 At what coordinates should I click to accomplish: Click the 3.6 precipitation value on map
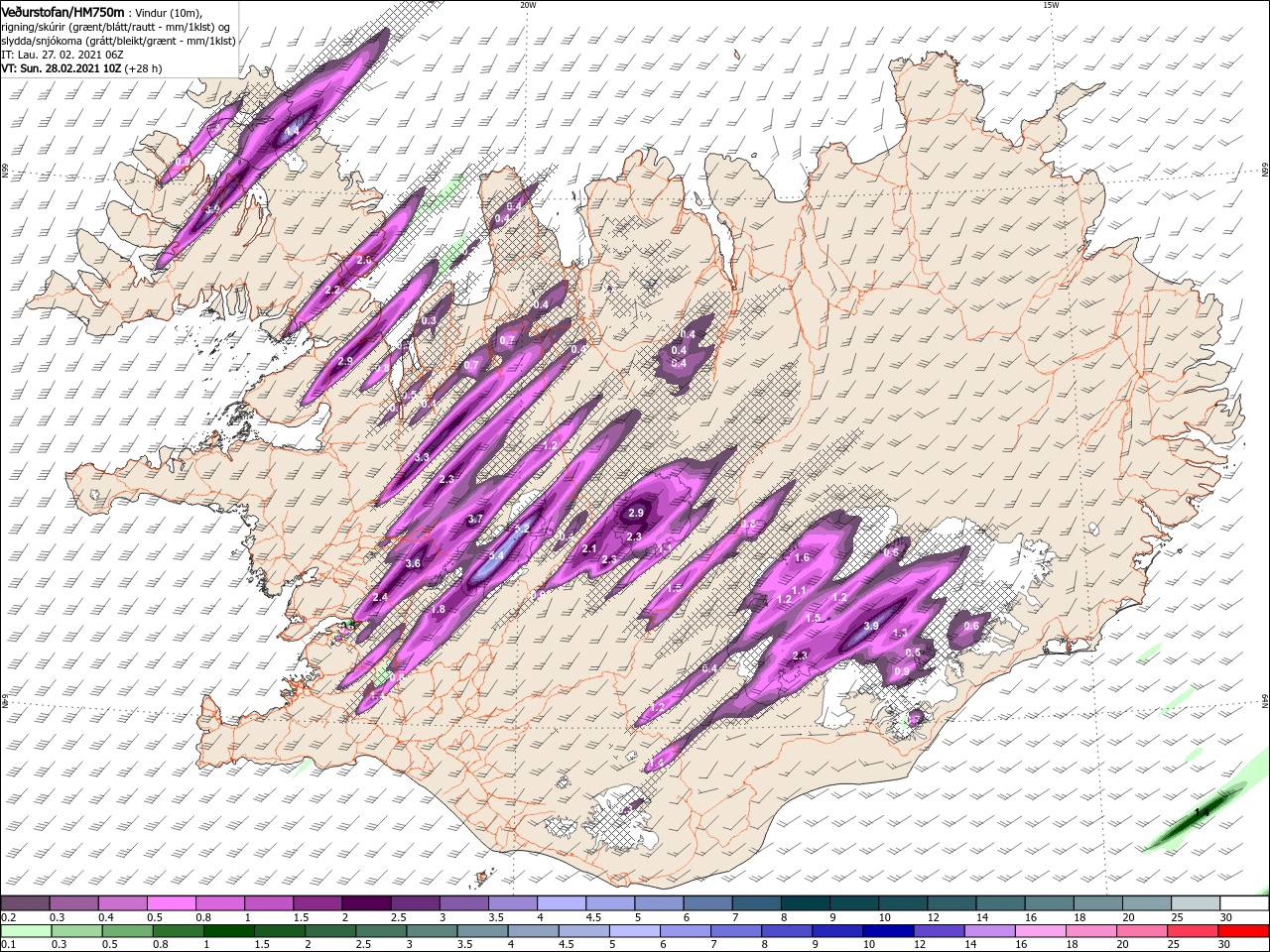[x=413, y=563]
